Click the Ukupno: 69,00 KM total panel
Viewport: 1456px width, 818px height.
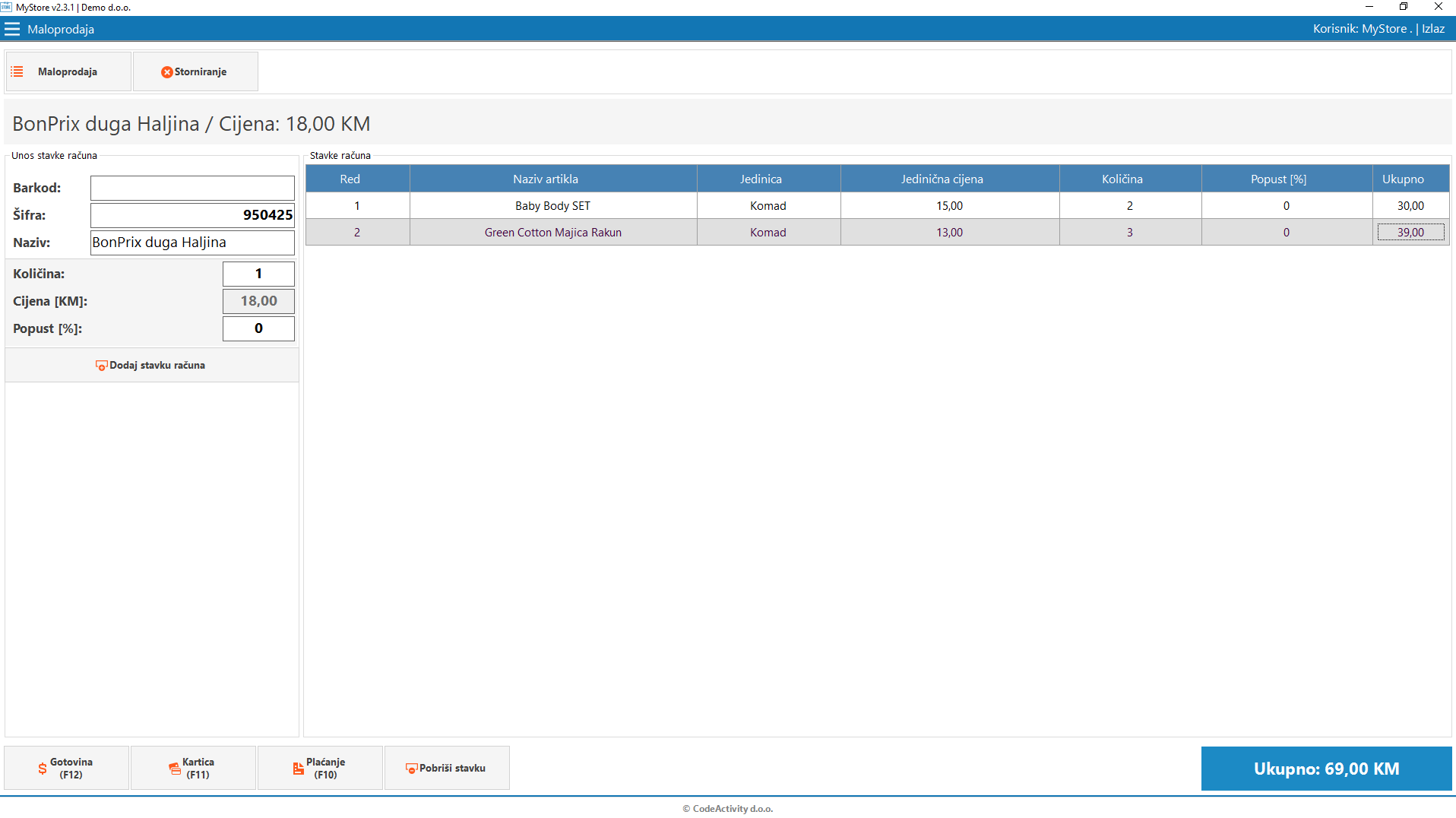(1326, 769)
